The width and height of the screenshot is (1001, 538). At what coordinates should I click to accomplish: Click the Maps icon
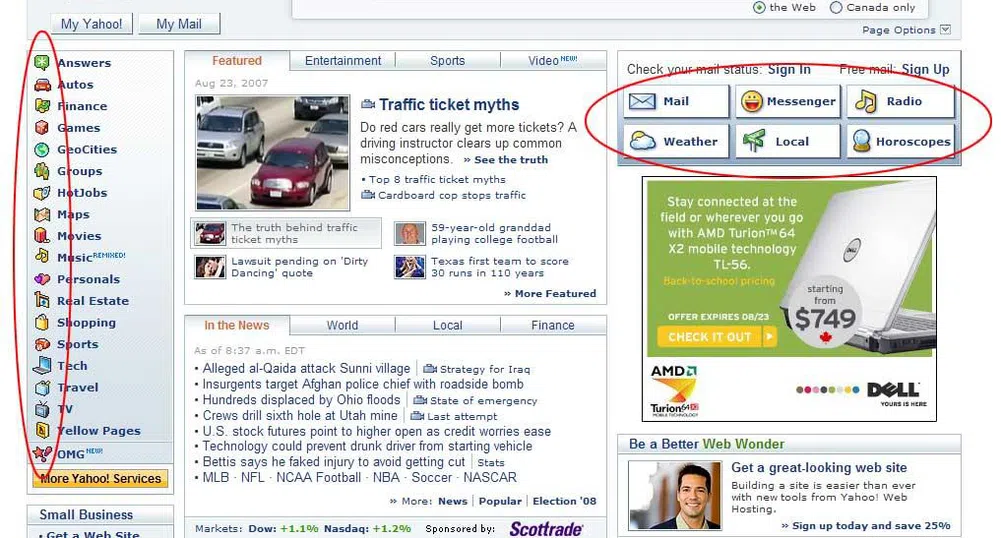42,214
